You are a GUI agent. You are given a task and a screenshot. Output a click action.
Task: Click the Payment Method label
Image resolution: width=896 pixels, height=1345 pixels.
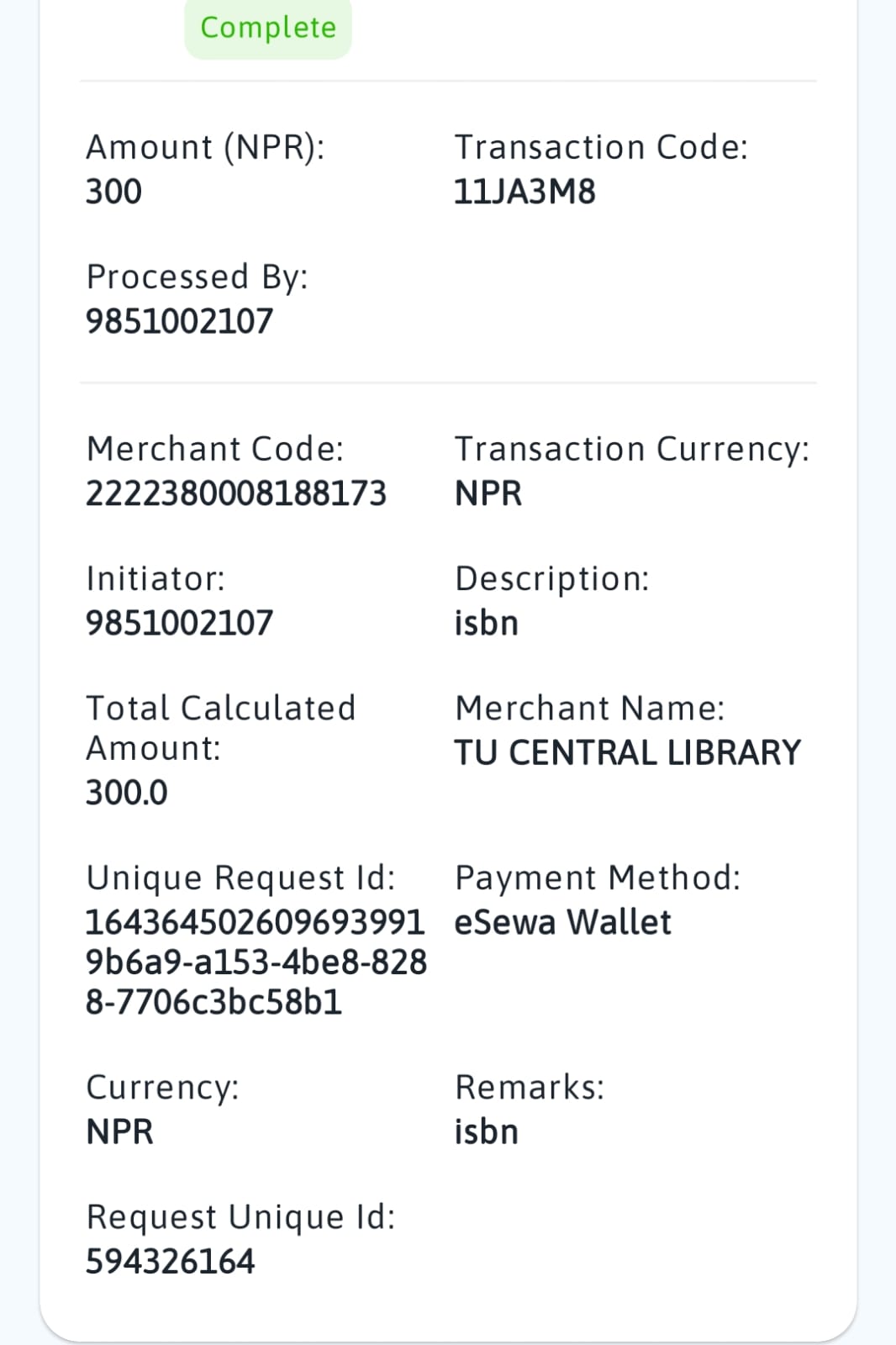[598, 878]
